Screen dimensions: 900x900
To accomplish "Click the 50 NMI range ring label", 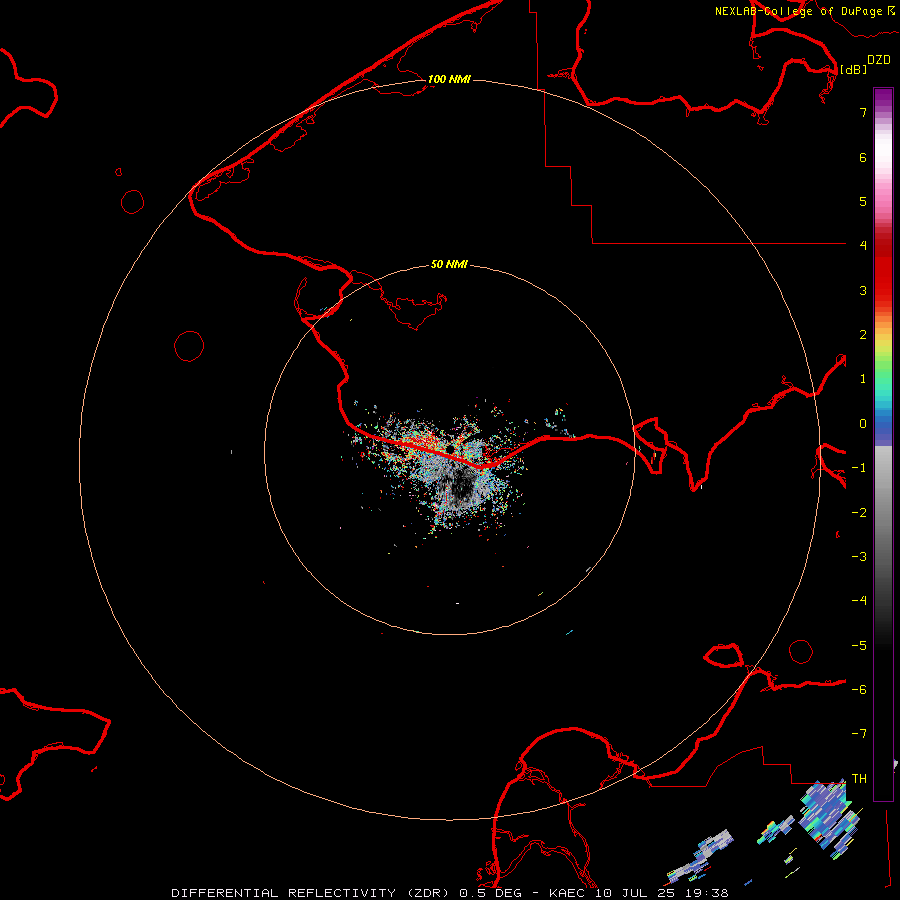I will coord(449,264).
